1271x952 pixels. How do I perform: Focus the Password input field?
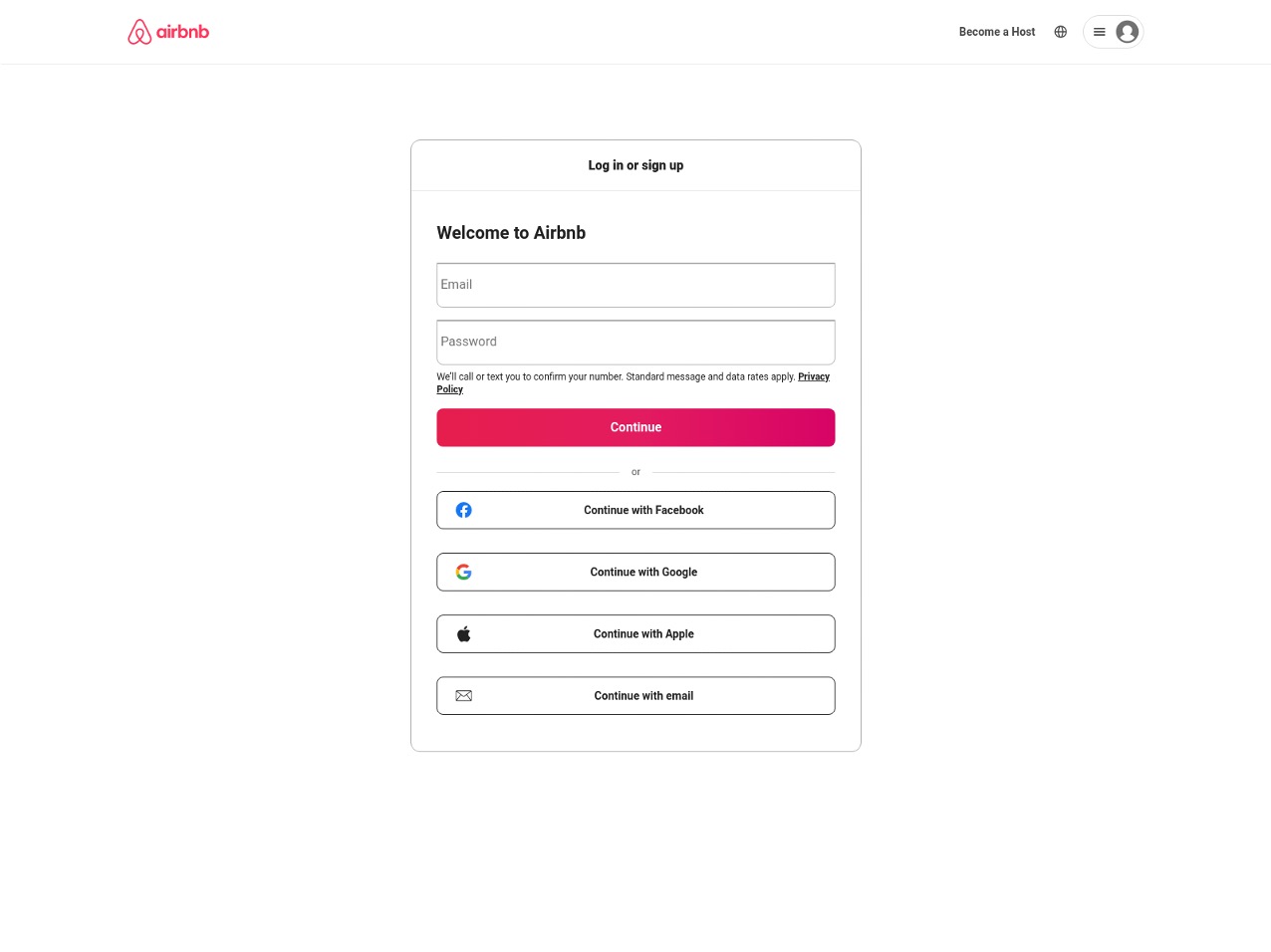coord(635,342)
